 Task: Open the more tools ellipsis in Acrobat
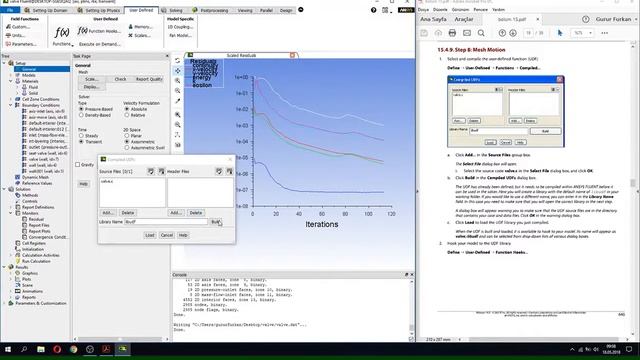604,33
